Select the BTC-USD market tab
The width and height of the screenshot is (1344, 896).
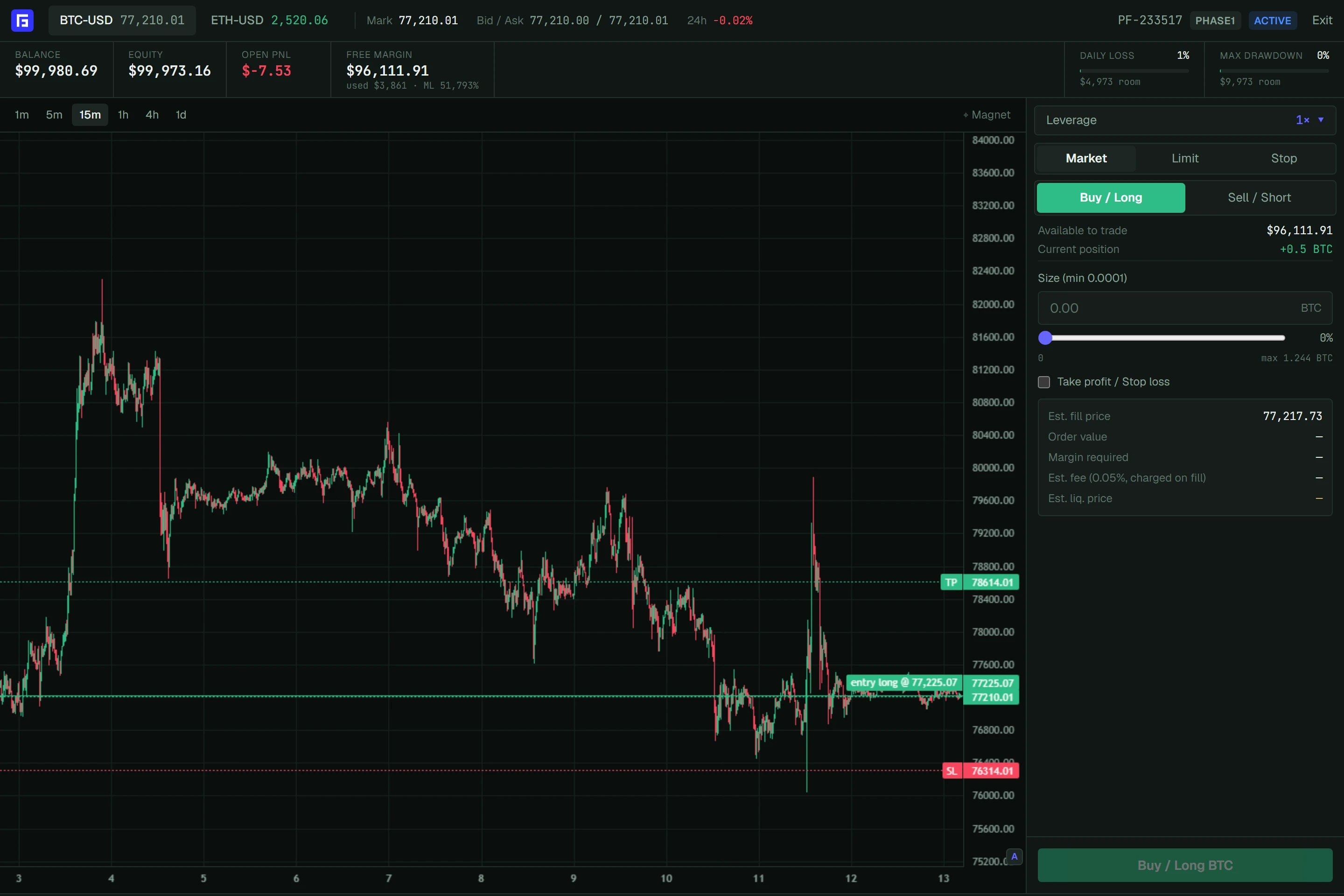coord(122,21)
